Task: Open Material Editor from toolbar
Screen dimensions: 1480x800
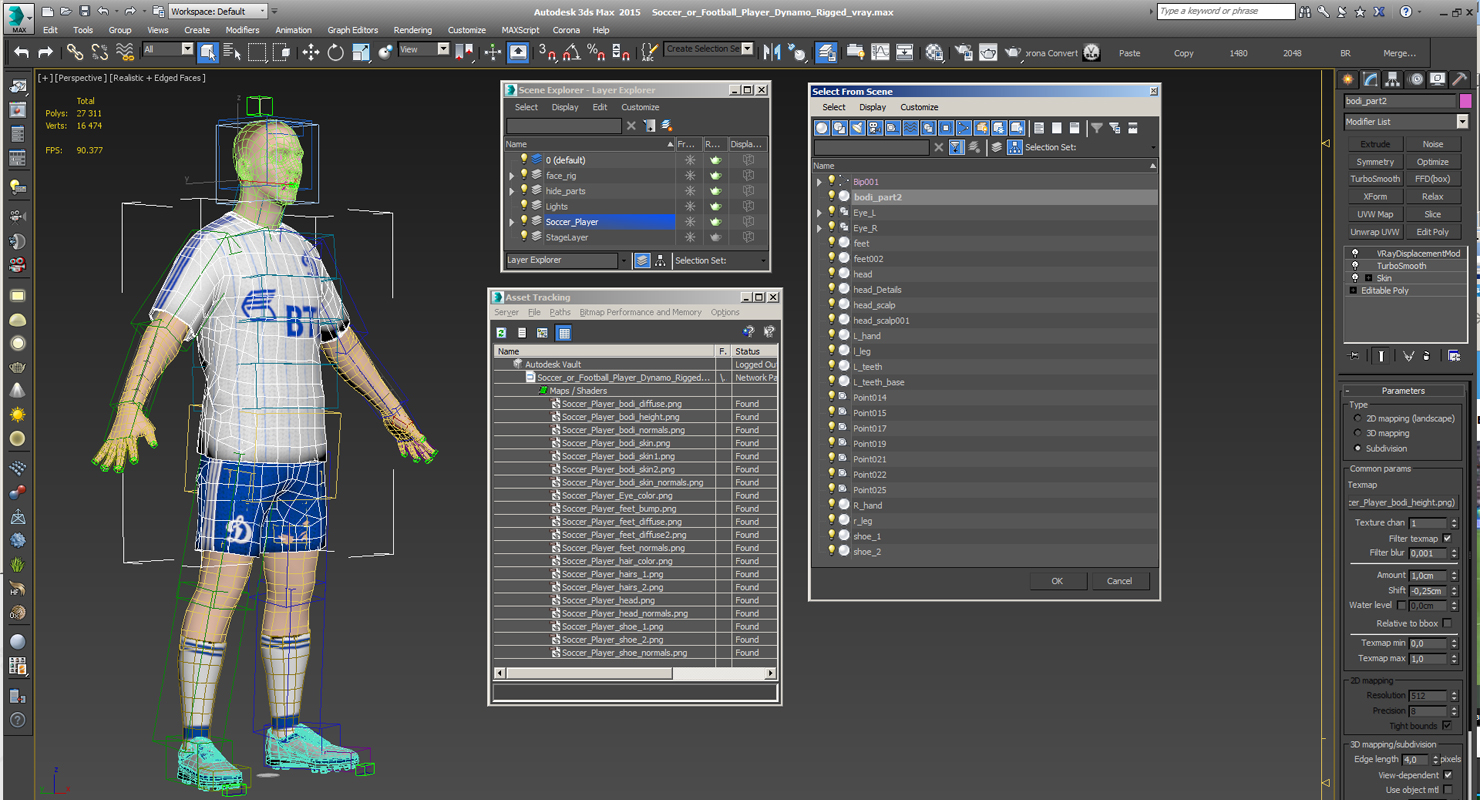Action: click(934, 52)
